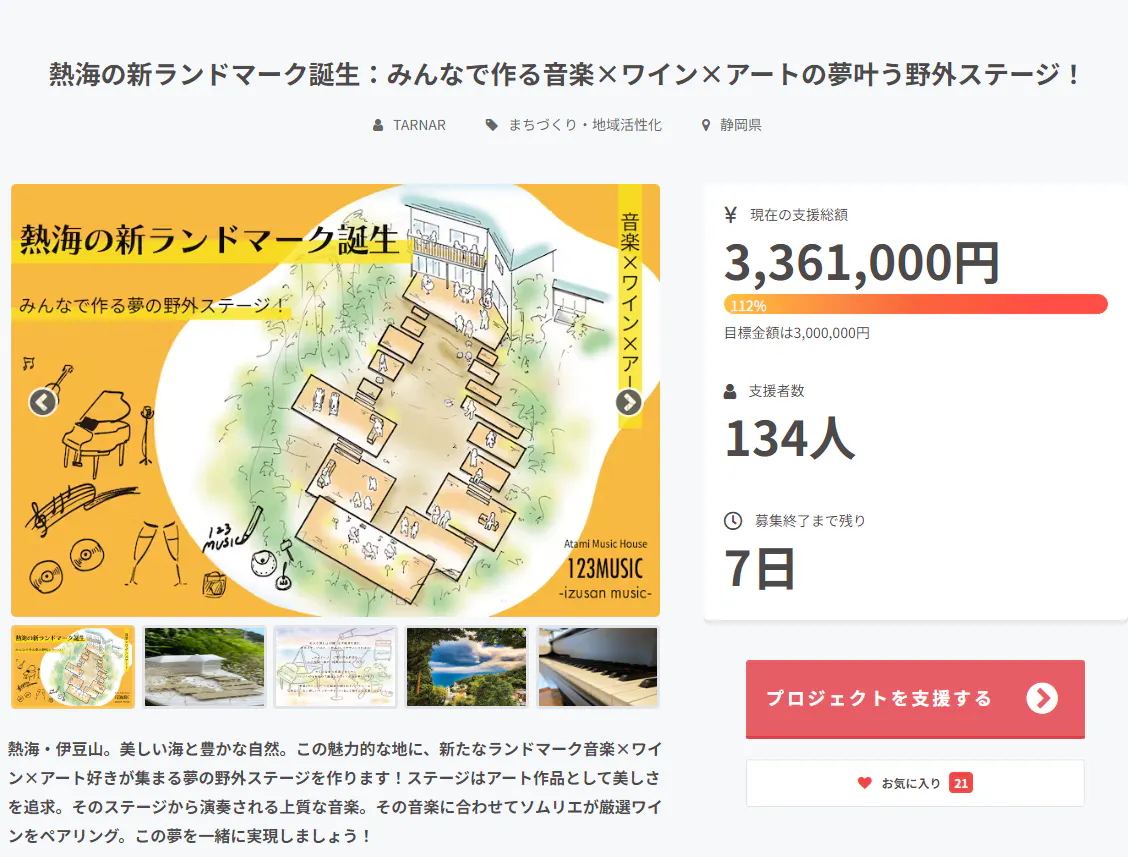Select the first illustrated stage thumbnail
This screenshot has height=857, width=1128.
point(73,667)
